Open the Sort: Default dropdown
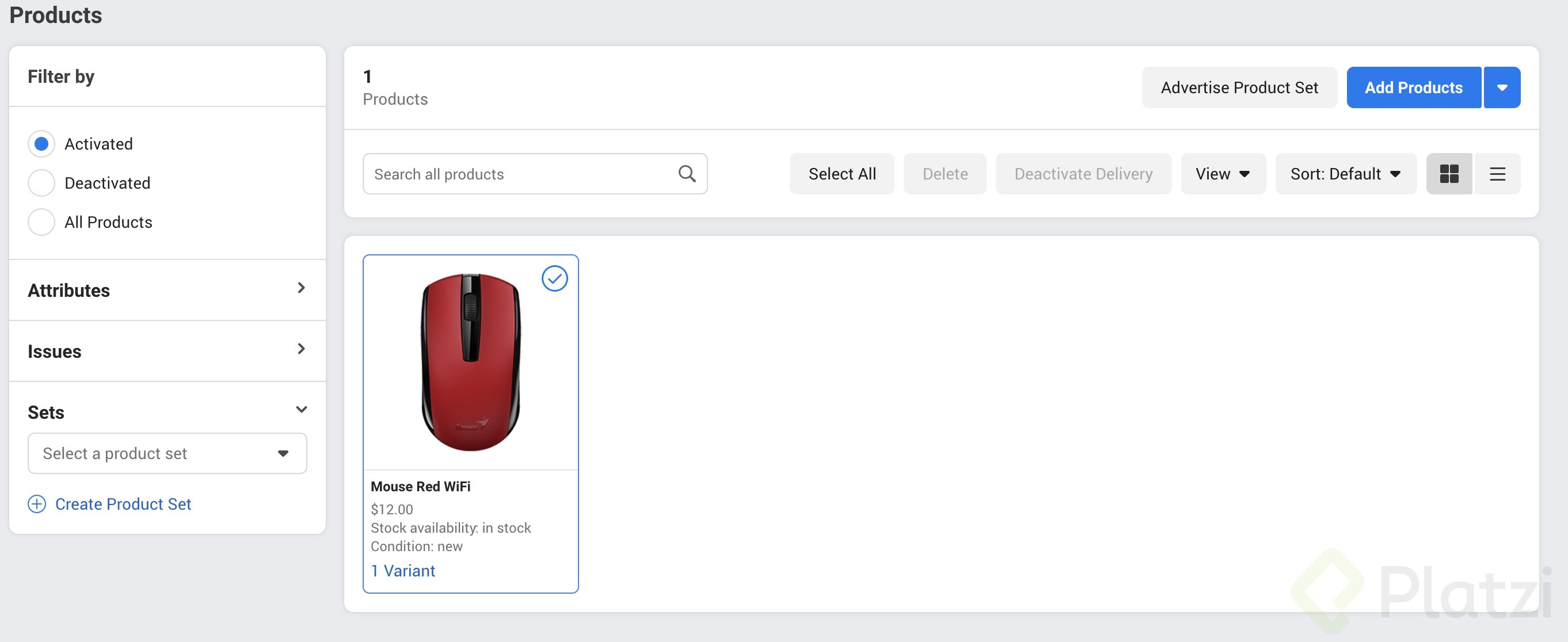 (1345, 174)
